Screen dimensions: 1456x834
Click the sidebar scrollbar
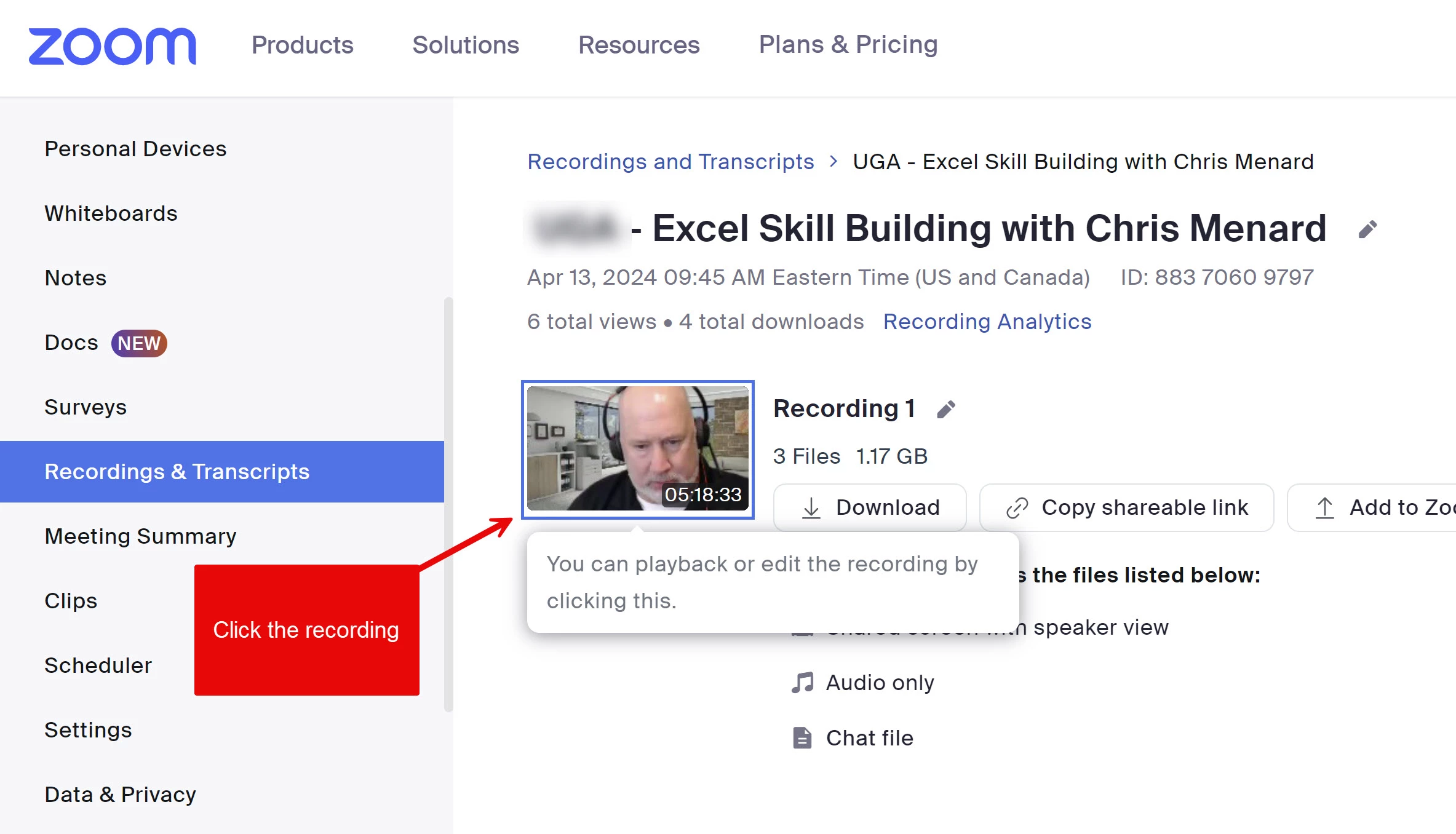pyautogui.click(x=448, y=504)
